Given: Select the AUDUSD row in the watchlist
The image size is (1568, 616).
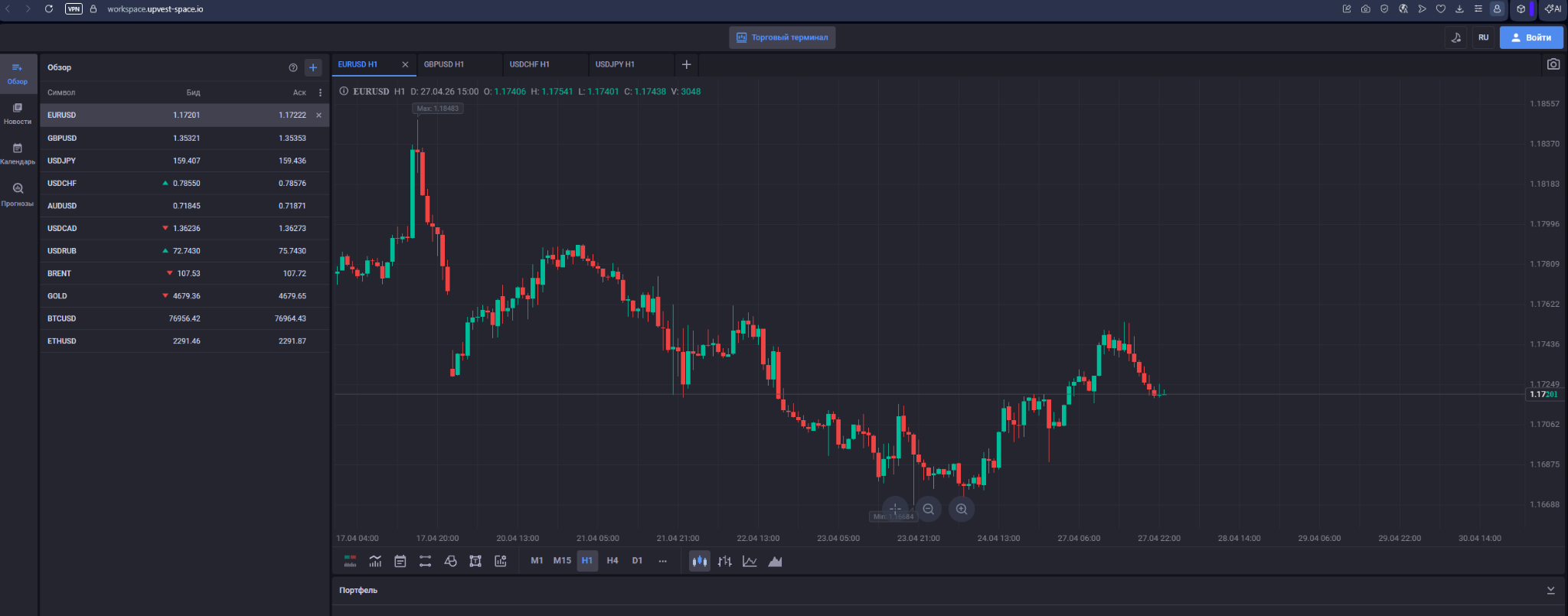Looking at the screenshot, I should point(185,206).
